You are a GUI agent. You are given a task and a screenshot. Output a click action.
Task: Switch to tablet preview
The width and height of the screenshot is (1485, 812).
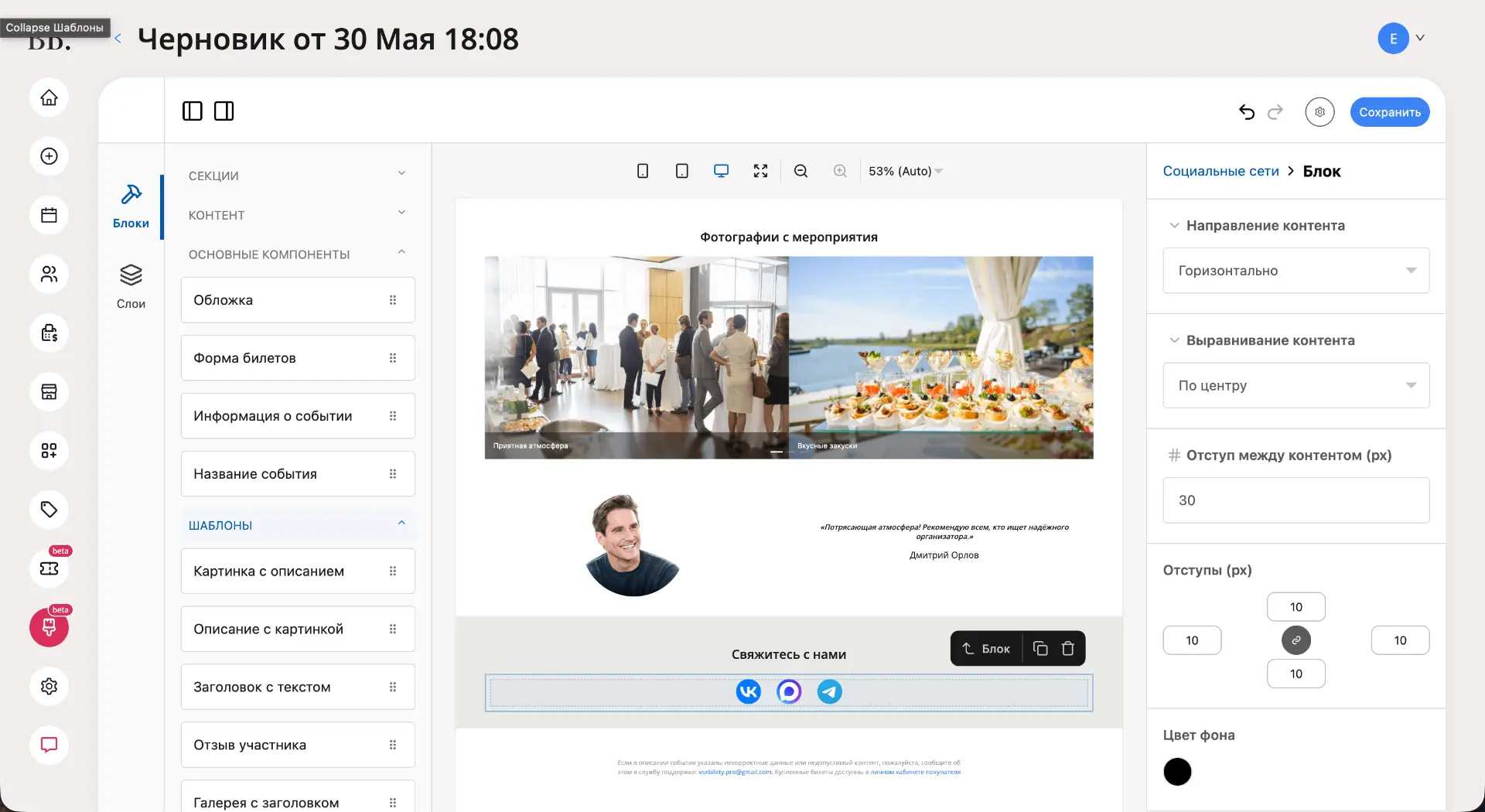pos(682,171)
